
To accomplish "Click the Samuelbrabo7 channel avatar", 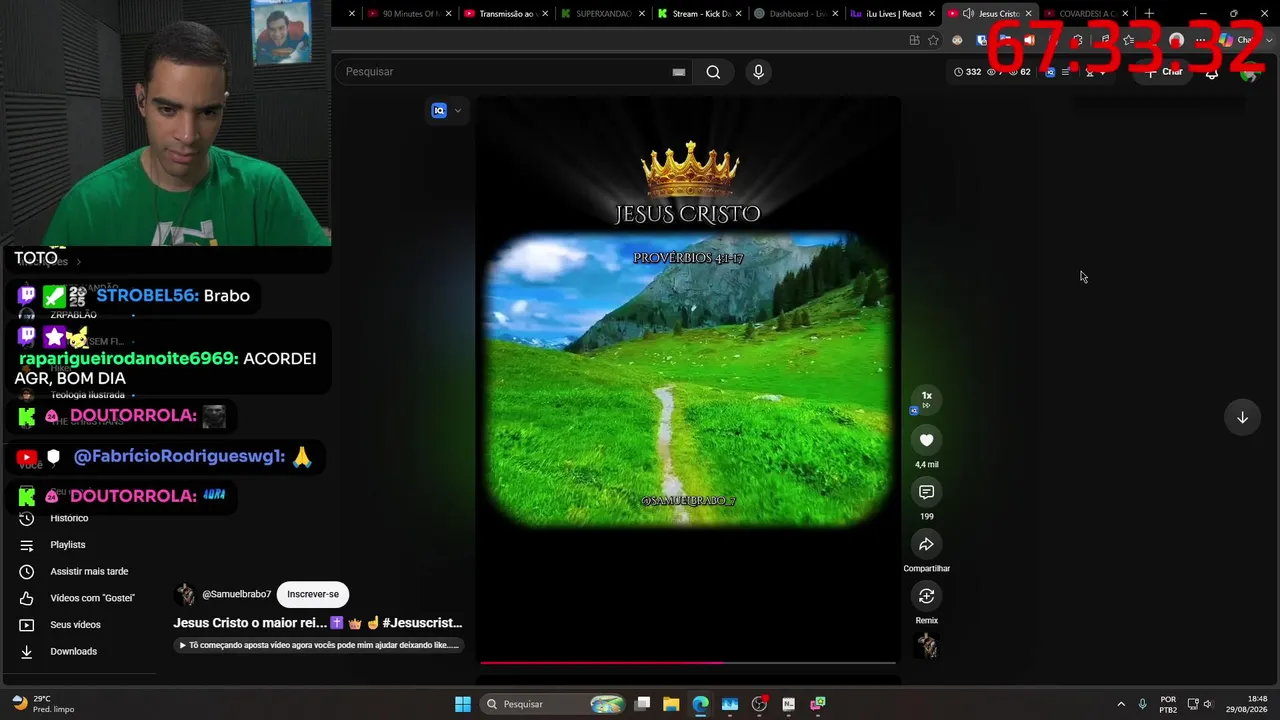I will coord(185,594).
